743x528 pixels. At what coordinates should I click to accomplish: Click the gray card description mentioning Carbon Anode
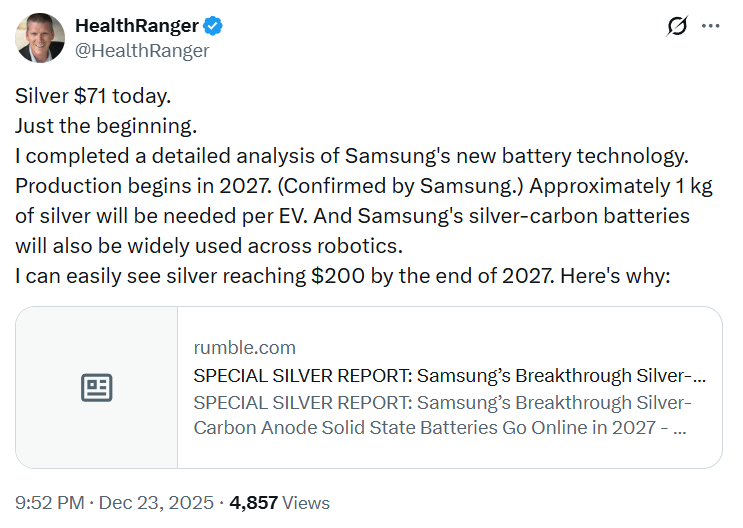[441, 415]
